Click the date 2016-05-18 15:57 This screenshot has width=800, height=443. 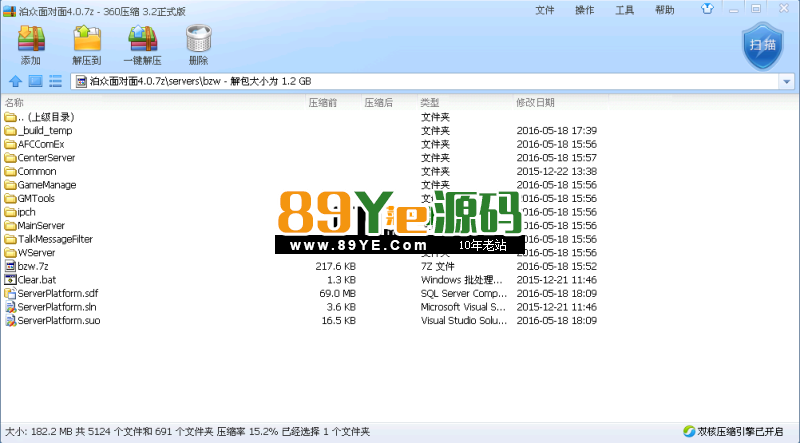[x=557, y=158]
